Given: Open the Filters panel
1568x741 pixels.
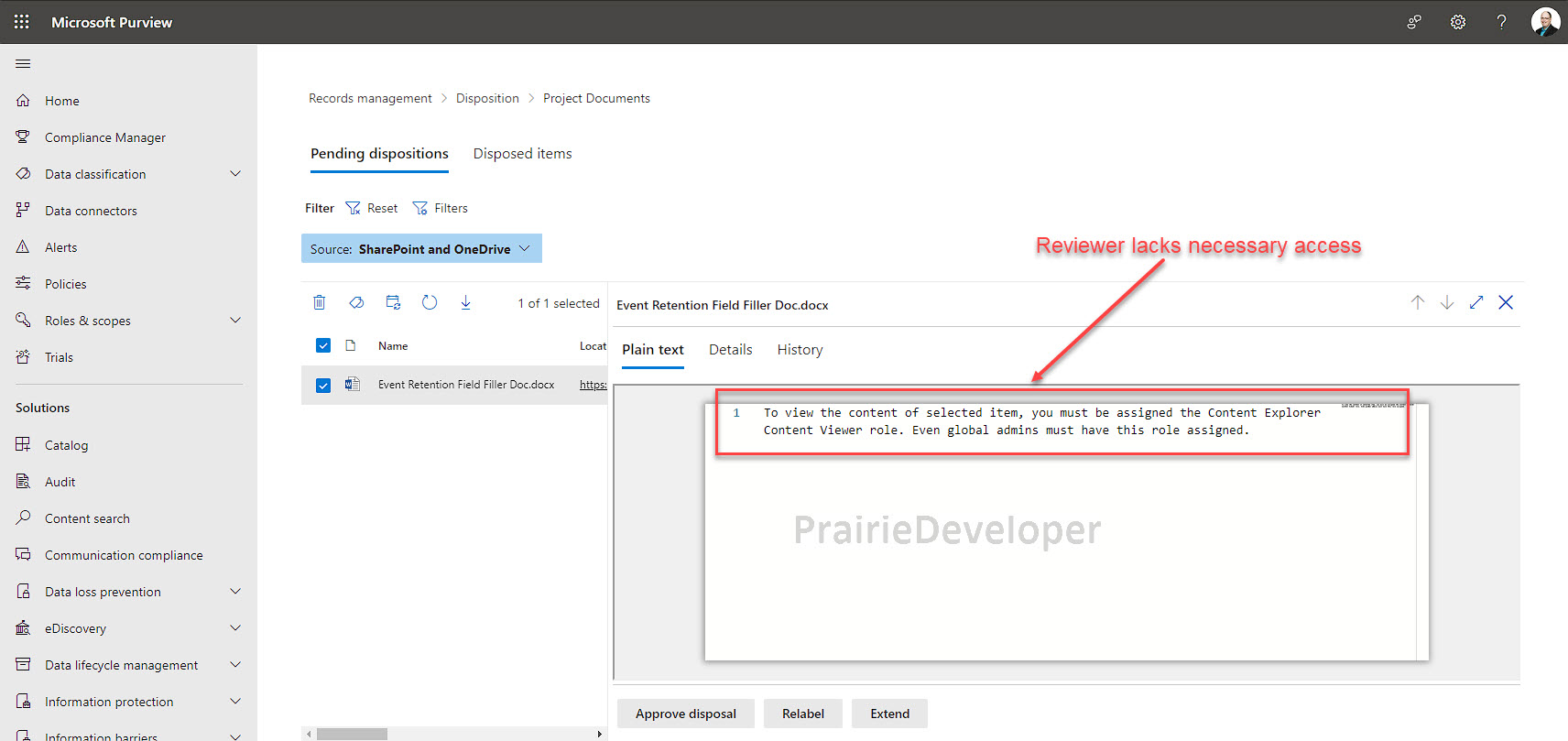Looking at the screenshot, I should coord(441,208).
